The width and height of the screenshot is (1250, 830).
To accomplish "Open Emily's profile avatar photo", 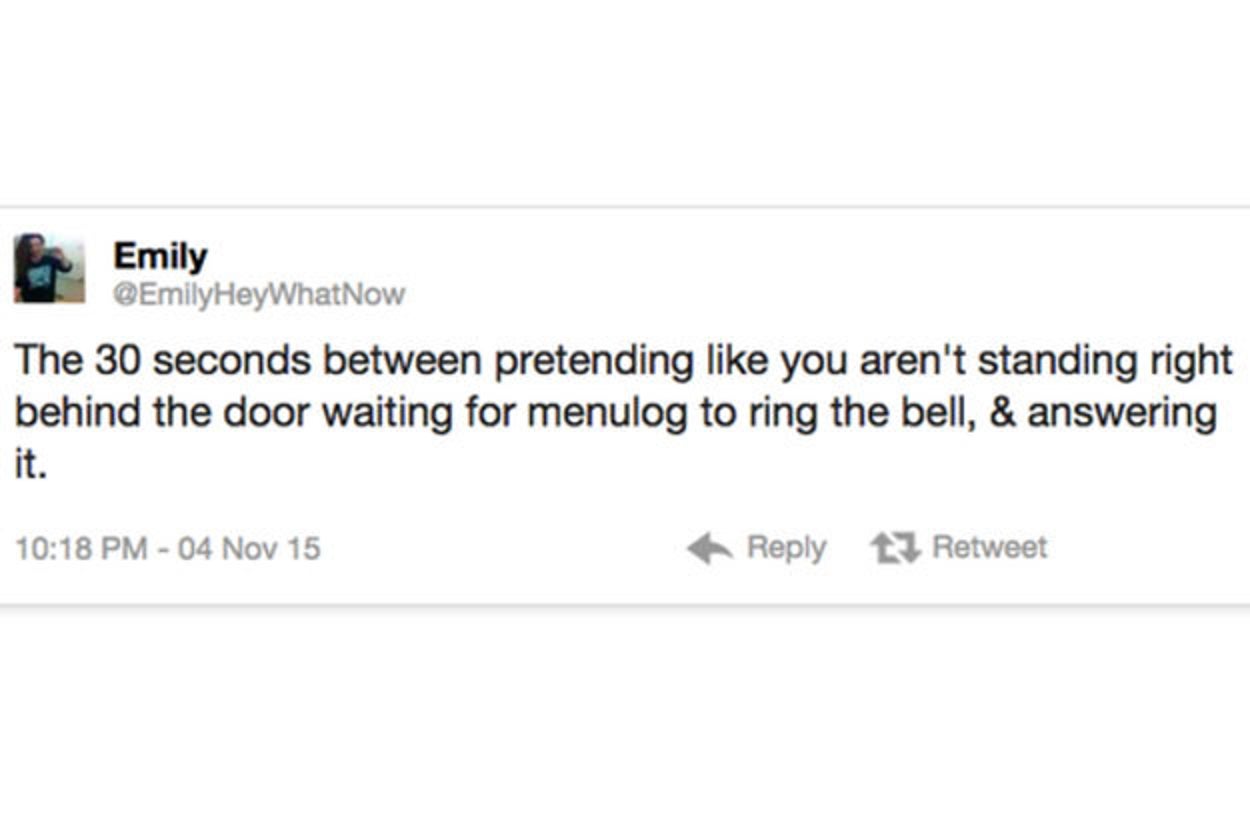I will point(49,268).
